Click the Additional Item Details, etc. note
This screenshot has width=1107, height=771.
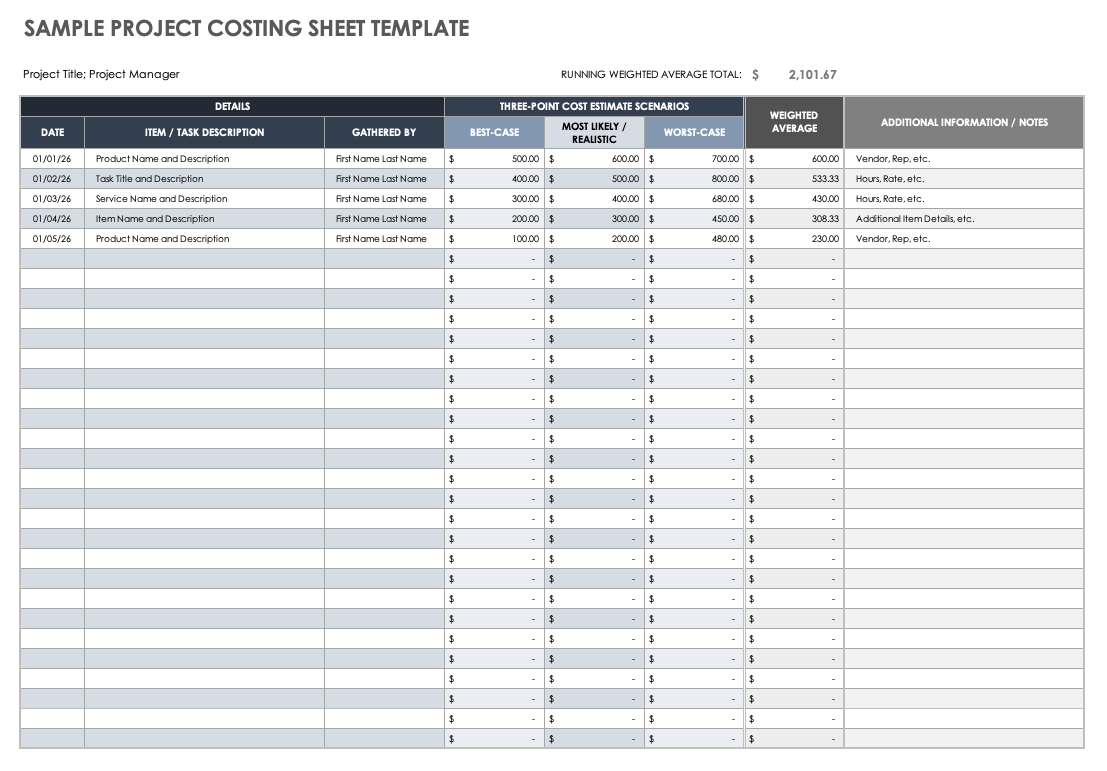(915, 219)
